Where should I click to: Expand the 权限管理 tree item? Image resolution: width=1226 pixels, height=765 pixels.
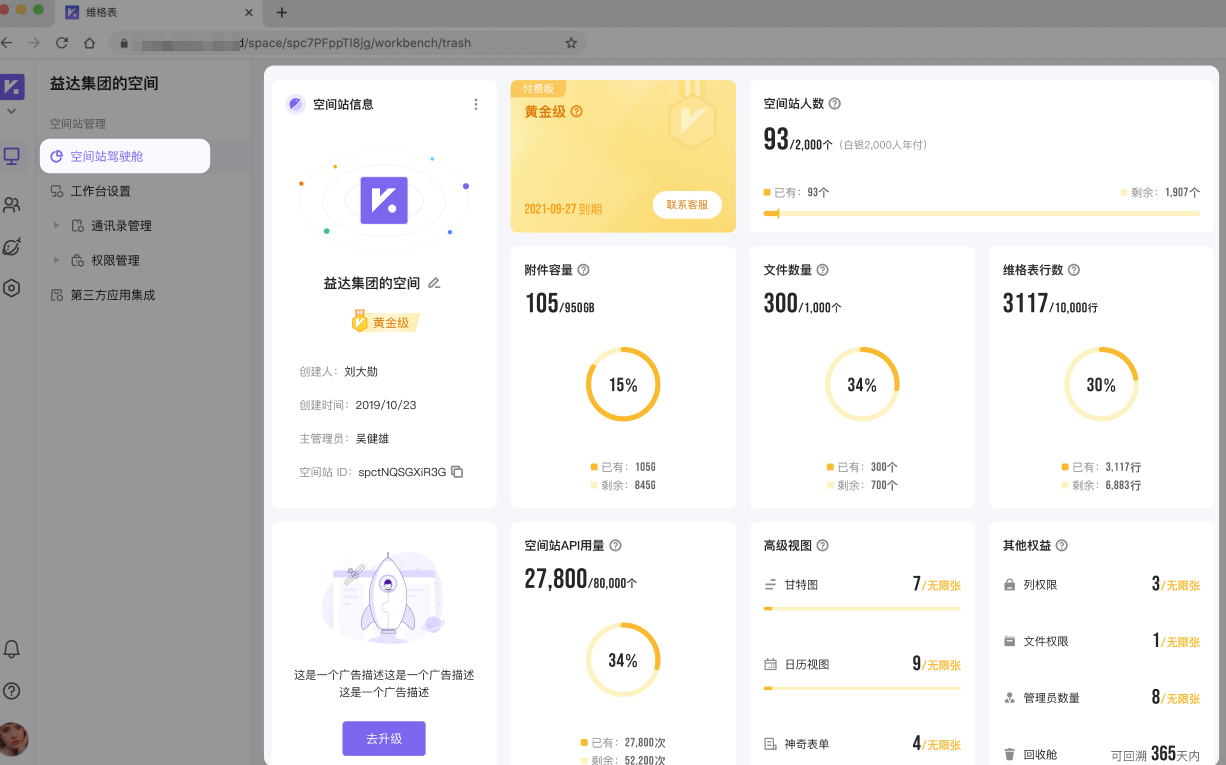tap(57, 260)
